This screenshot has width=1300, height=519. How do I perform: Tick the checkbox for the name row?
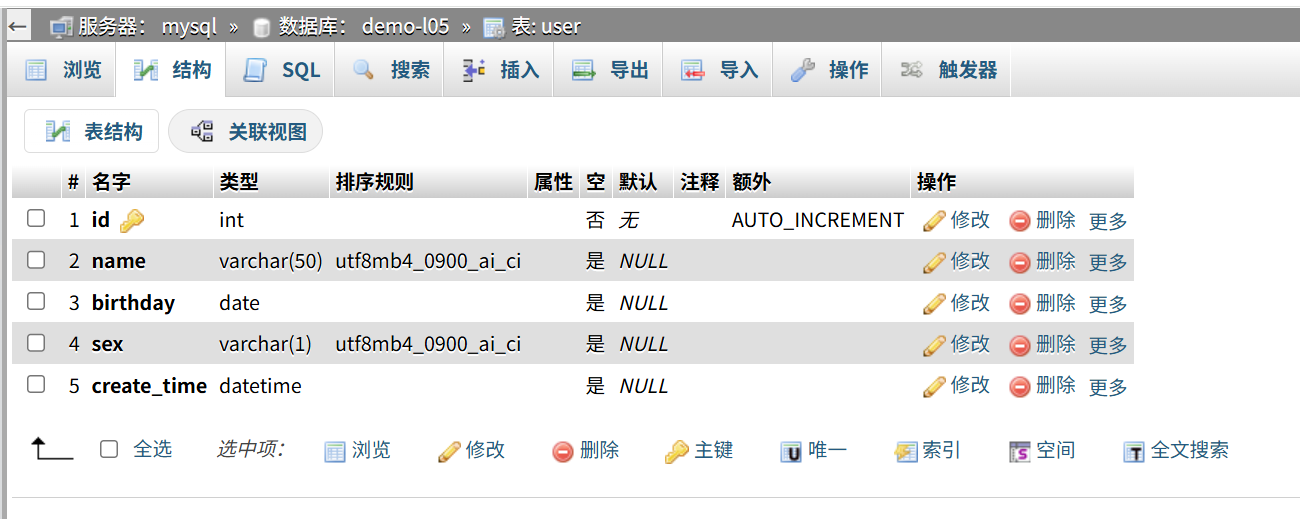tap(36, 260)
